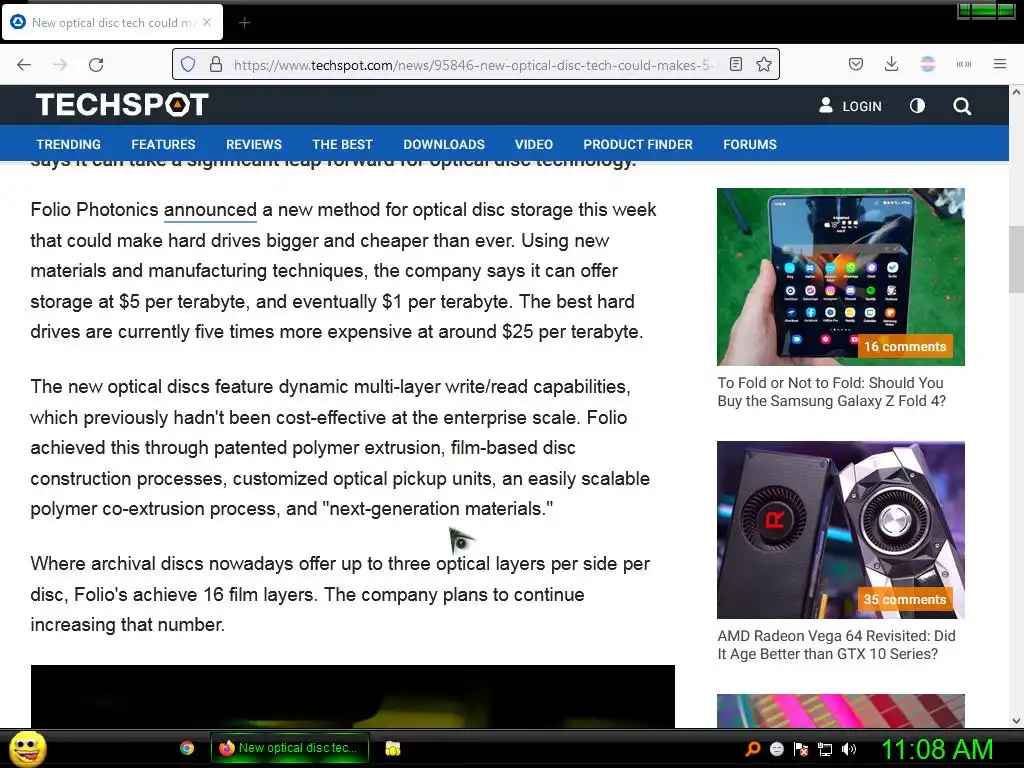Click the site security padlock icon

click(x=216, y=64)
